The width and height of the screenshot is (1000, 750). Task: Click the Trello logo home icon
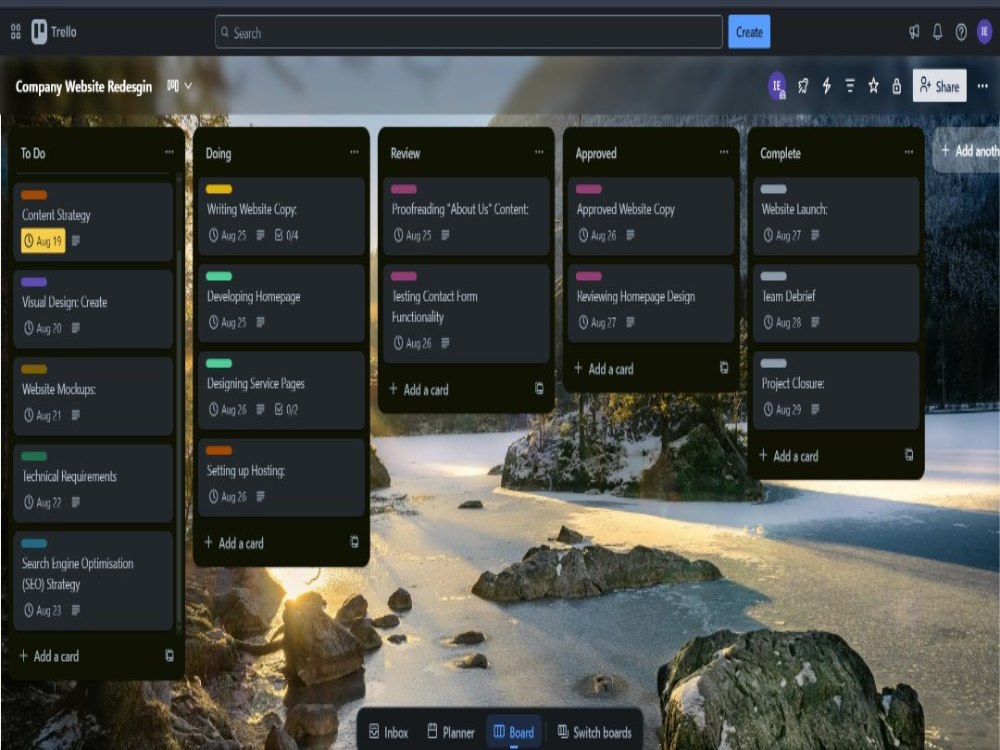[x=54, y=32]
